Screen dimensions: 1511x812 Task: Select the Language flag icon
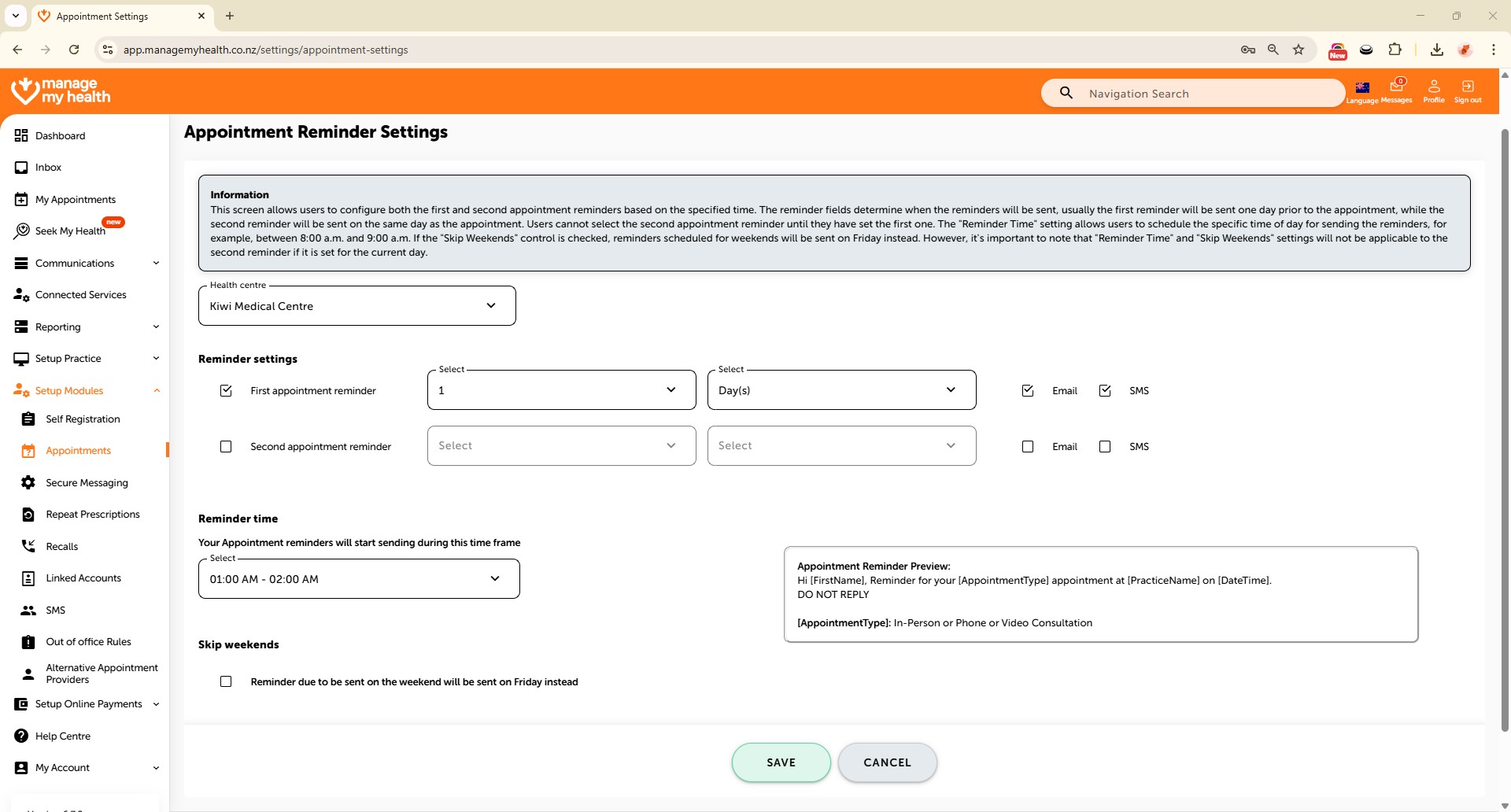pos(1362,87)
